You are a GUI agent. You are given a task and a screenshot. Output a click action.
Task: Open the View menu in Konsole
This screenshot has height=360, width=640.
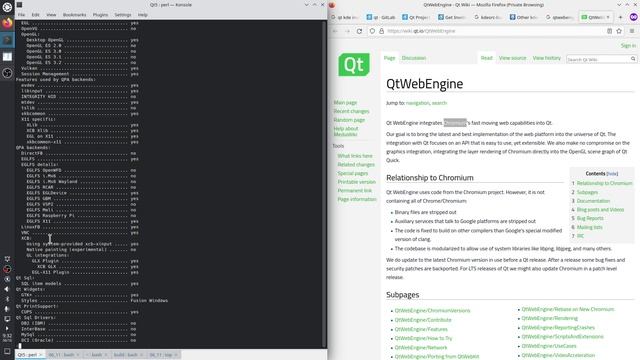tap(51, 15)
